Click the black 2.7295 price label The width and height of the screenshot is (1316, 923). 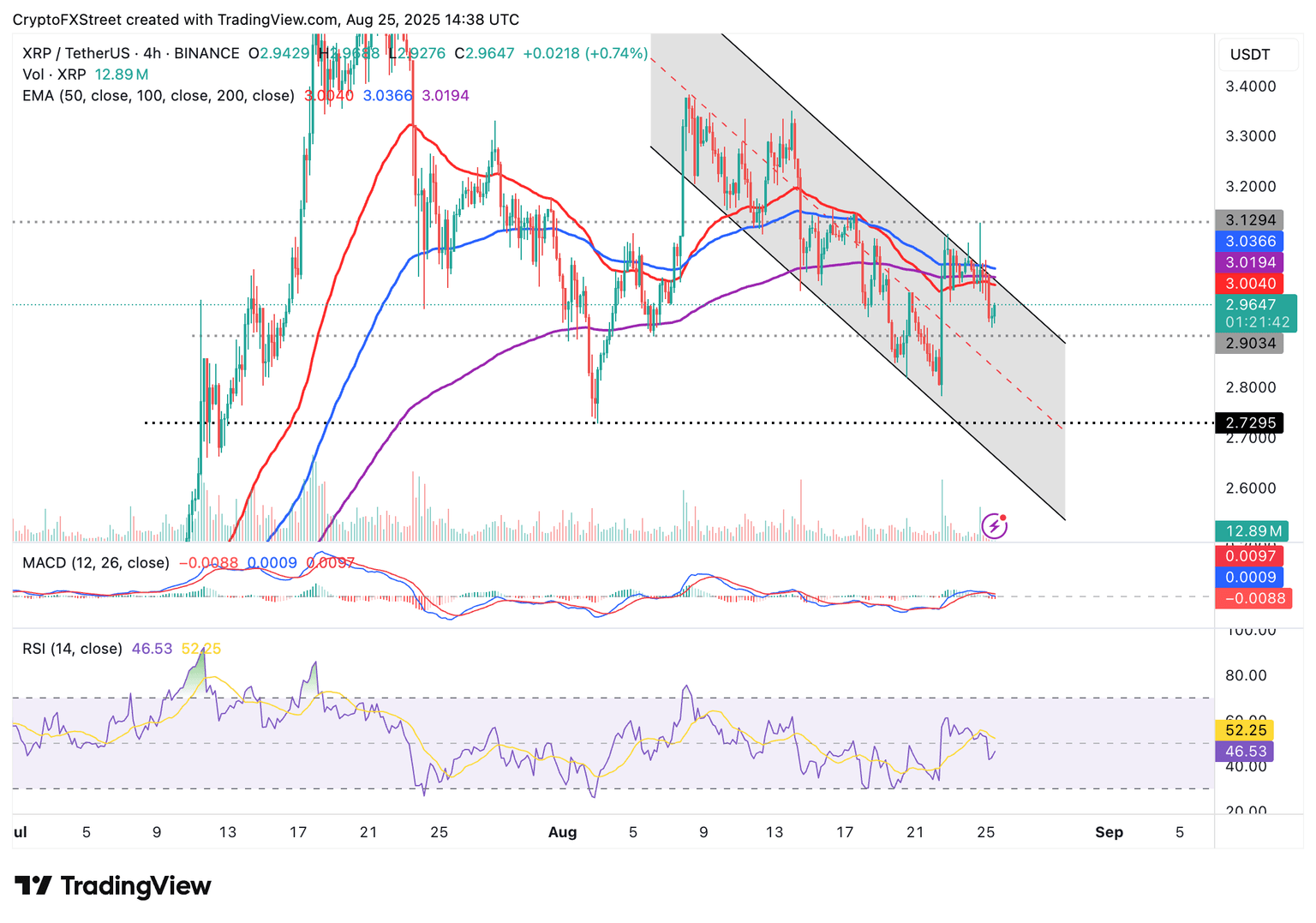point(1250,423)
